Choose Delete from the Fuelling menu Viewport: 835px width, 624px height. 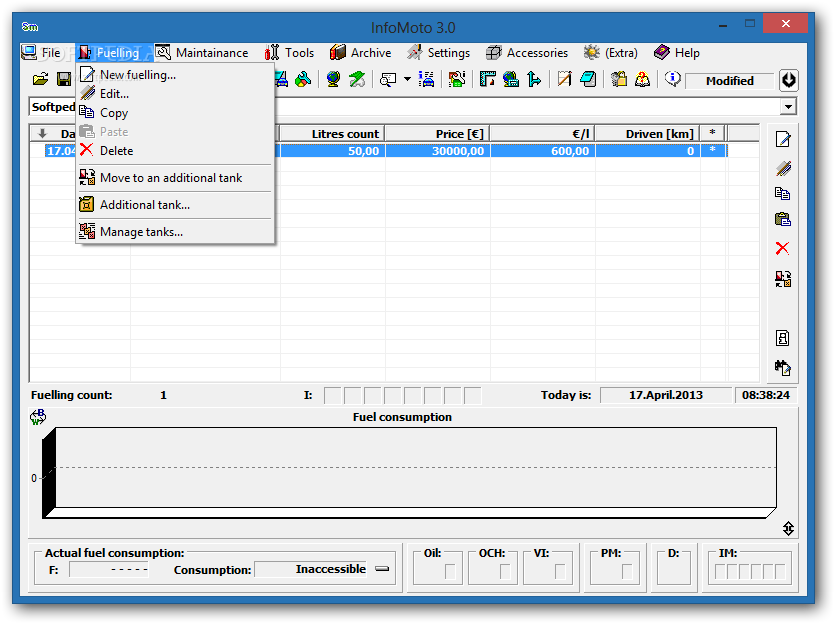pyautogui.click(x=175, y=151)
